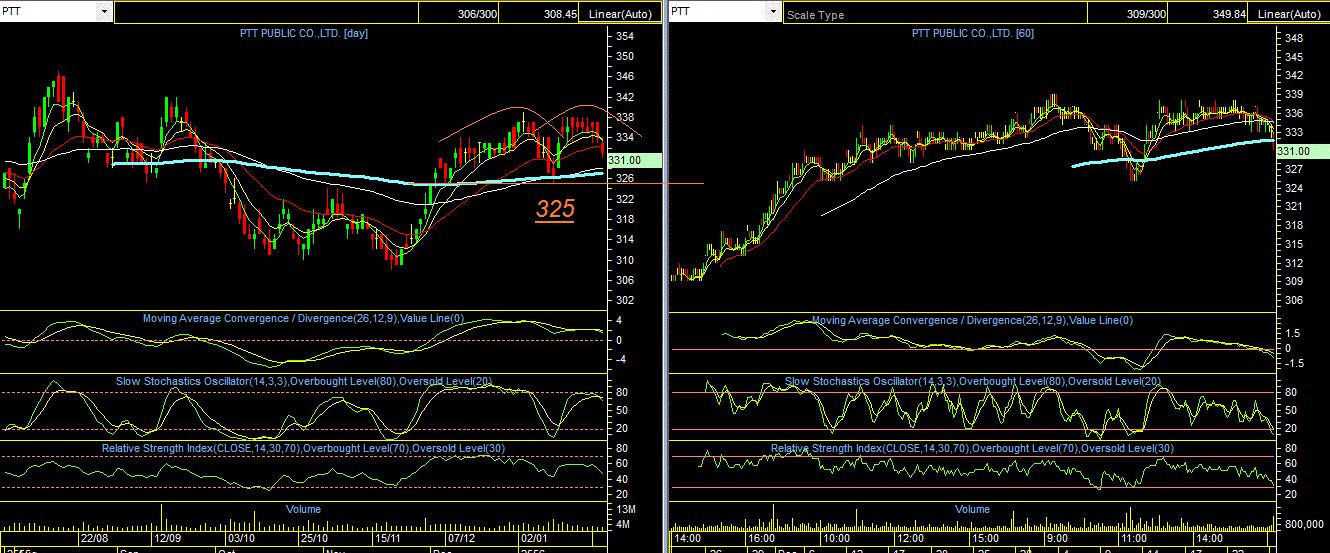Click the 22/08 date on daily axis

[95, 538]
